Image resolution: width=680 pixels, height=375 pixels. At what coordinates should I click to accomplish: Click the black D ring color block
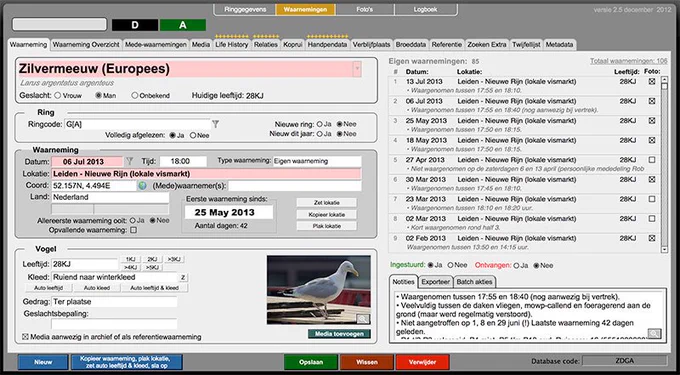135,25
